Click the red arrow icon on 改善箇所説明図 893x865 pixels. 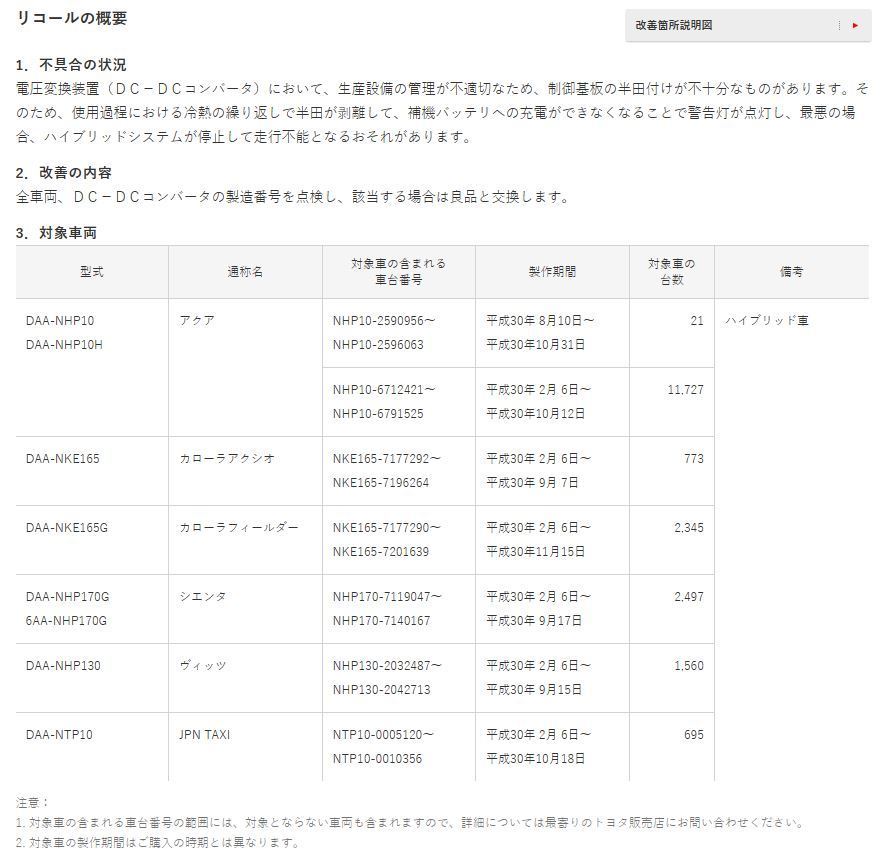point(855,25)
